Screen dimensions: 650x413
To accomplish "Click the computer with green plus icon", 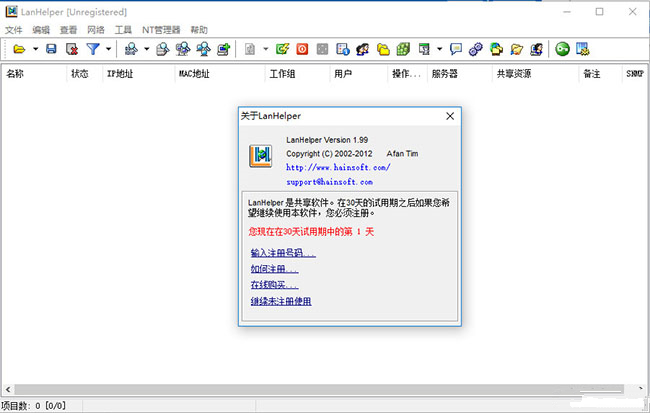I will [224, 49].
